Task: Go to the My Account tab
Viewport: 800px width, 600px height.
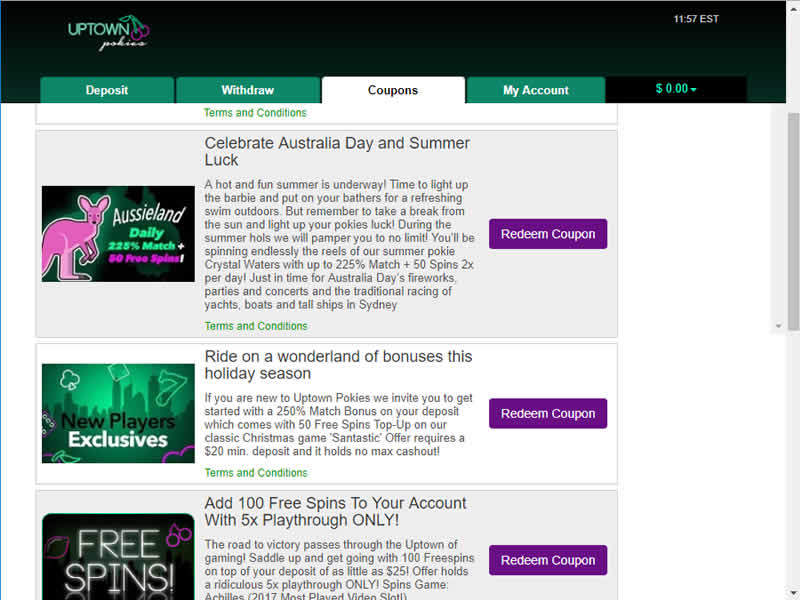Action: click(x=536, y=90)
